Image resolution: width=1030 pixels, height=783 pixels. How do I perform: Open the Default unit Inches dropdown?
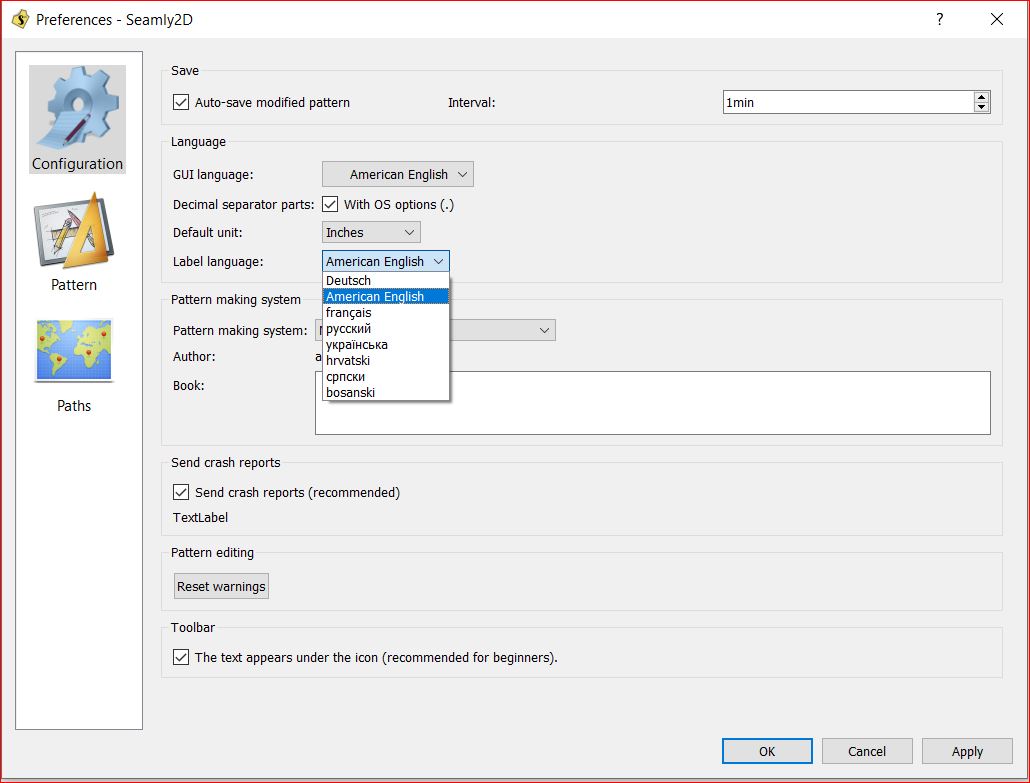(371, 232)
